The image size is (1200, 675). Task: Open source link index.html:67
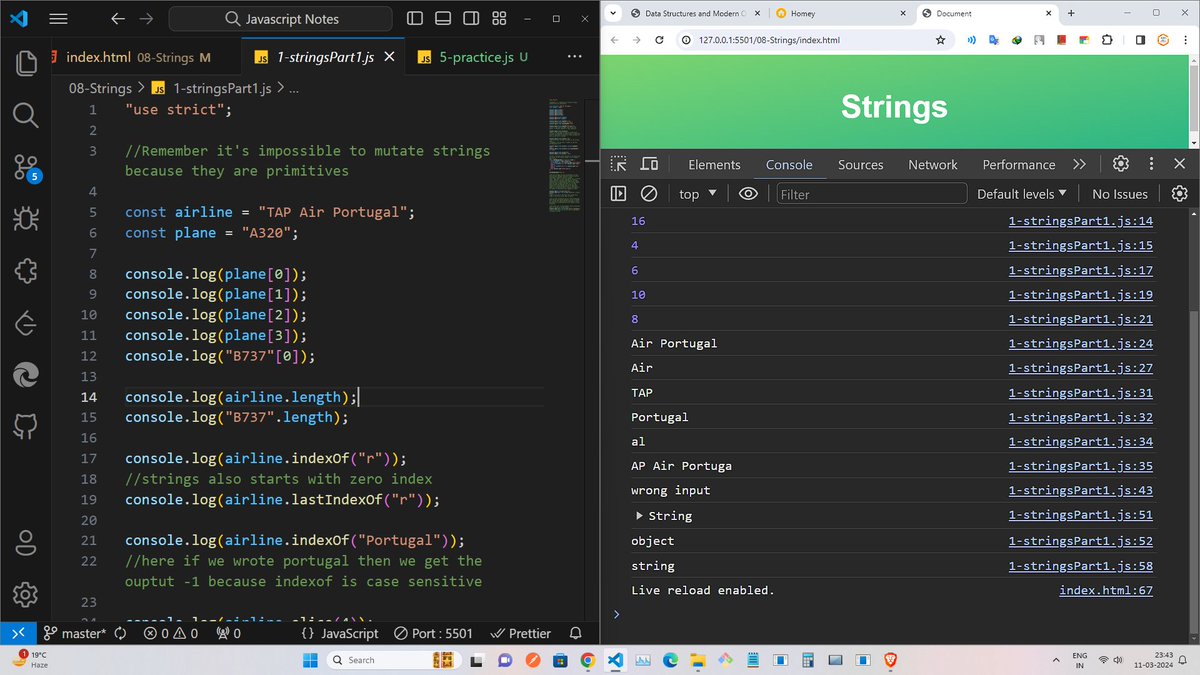coord(1106,590)
